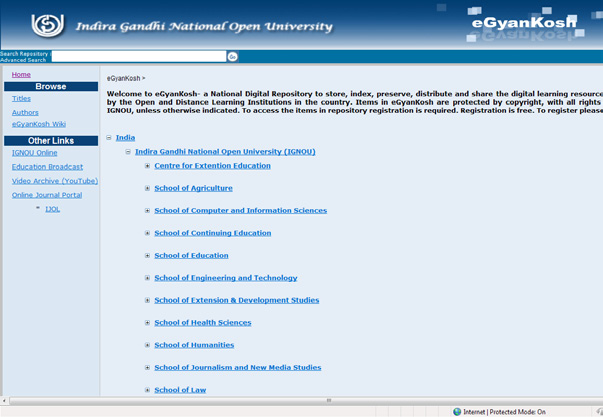
Task: Go to the Home link
Action: (21, 75)
